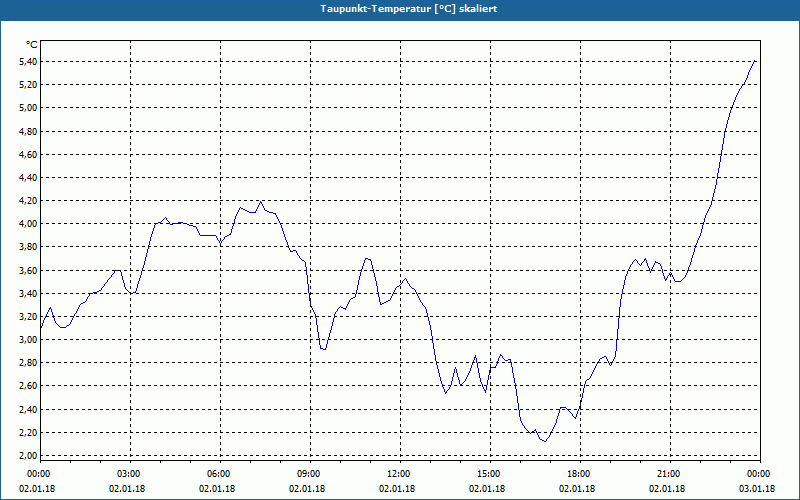This screenshot has width=800, height=500.
Task: Select the 12:00 time label
Action: 399,474
